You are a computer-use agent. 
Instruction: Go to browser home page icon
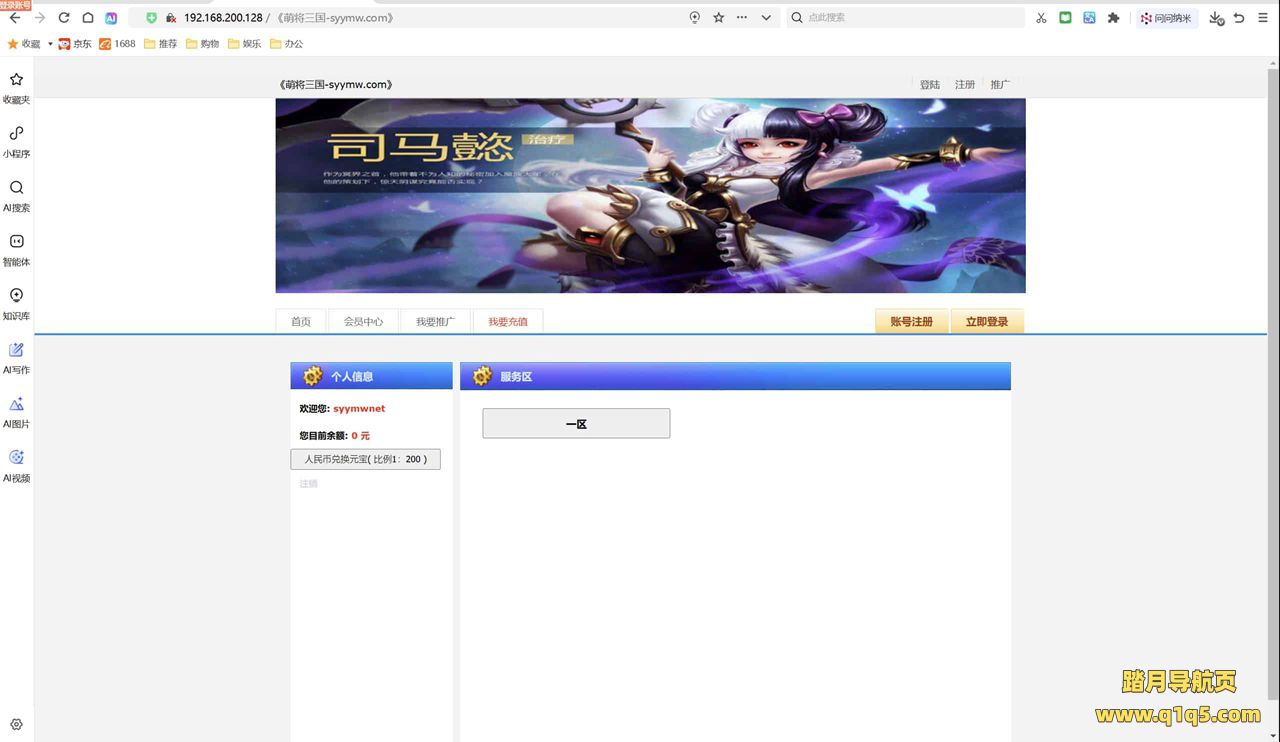[88, 18]
